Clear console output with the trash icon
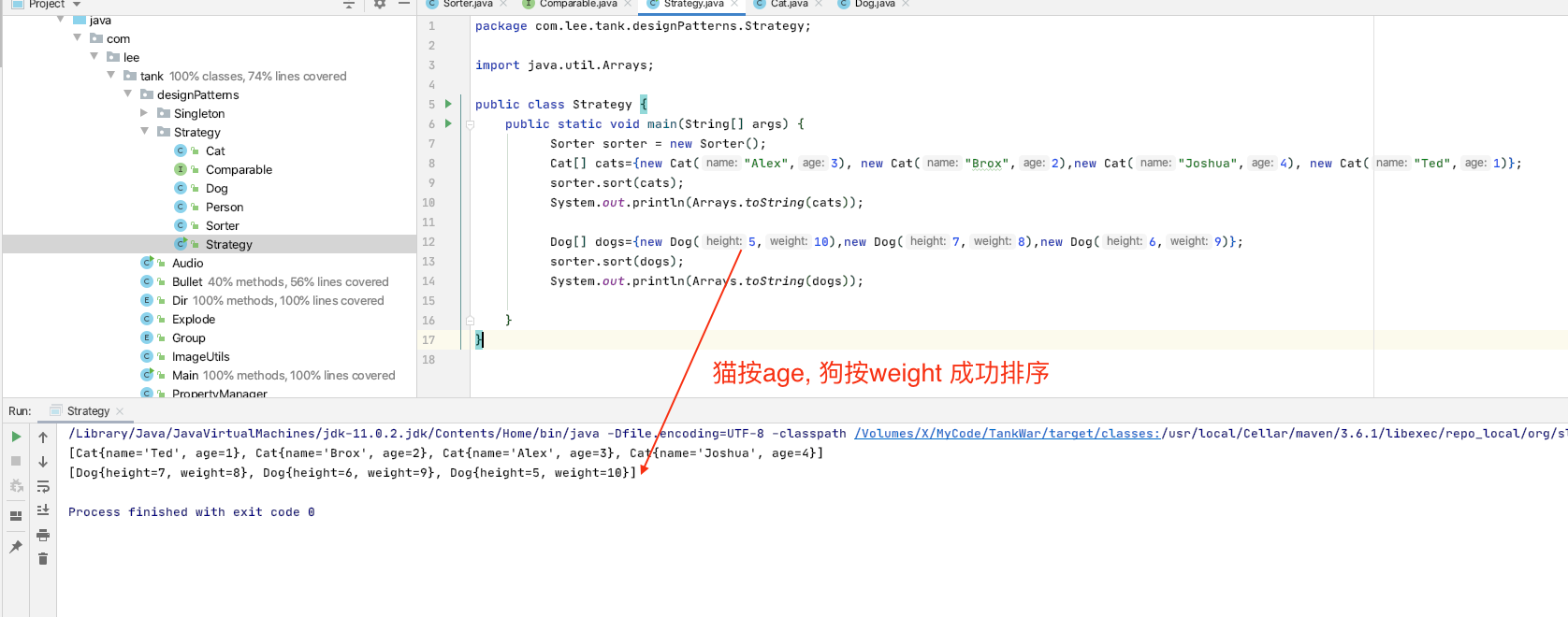 pyautogui.click(x=43, y=559)
